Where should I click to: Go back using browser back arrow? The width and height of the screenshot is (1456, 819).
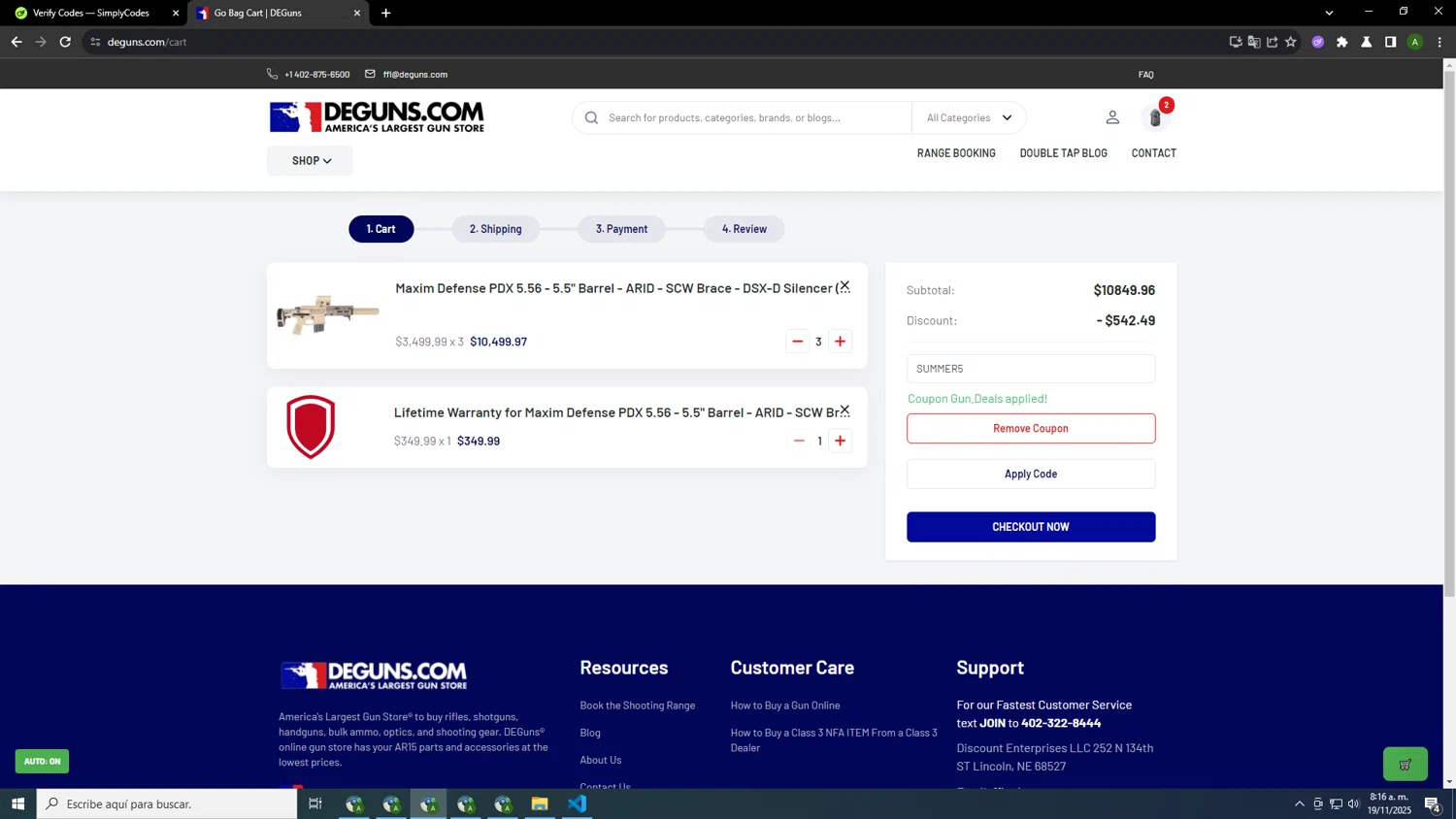coord(17,42)
